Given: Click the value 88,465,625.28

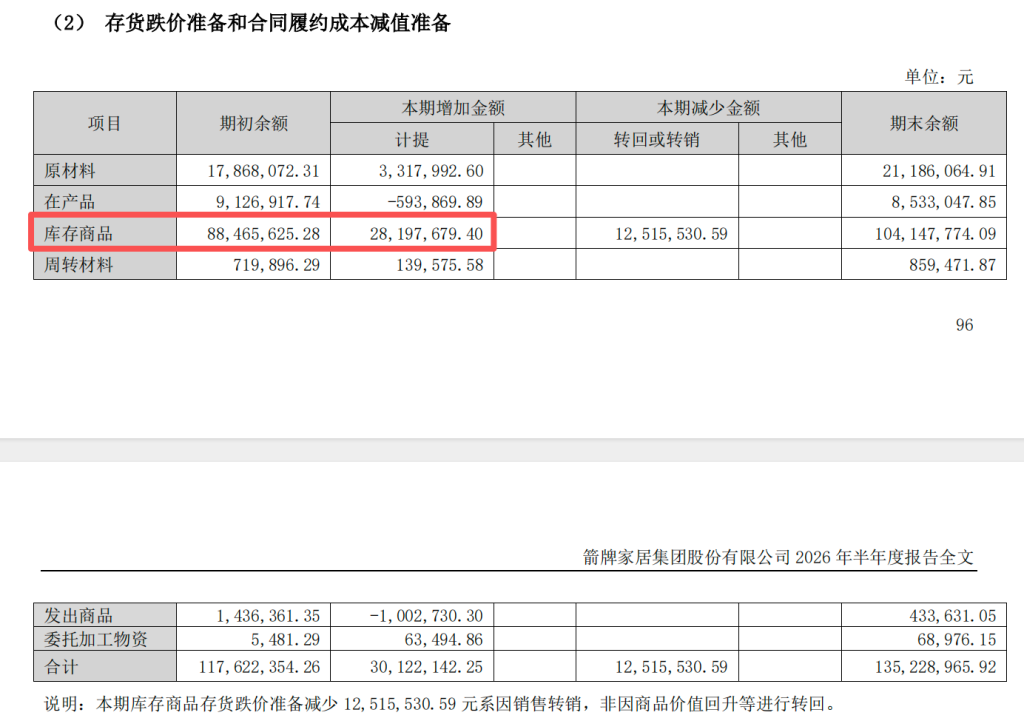Looking at the screenshot, I should [264, 234].
